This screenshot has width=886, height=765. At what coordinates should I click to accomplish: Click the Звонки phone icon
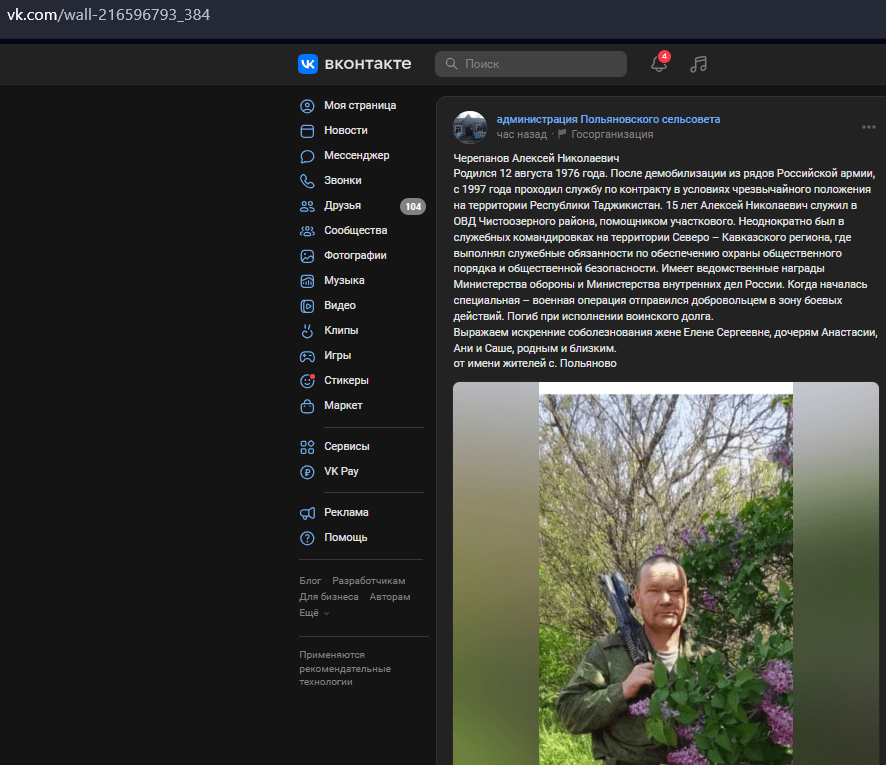tap(307, 181)
